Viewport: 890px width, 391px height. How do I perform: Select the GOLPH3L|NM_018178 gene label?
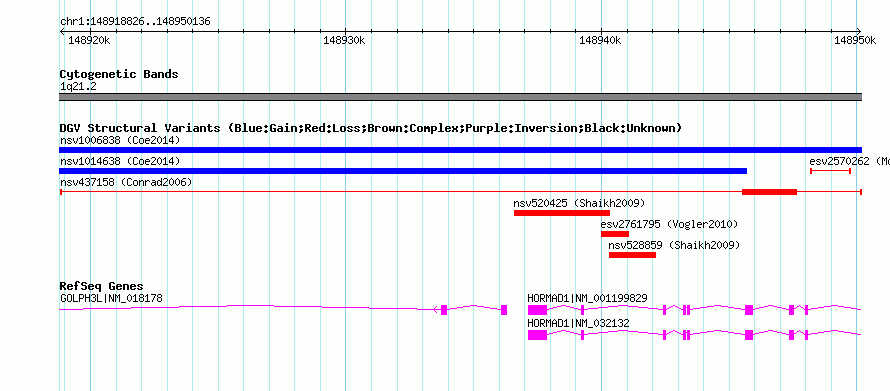click(112, 298)
